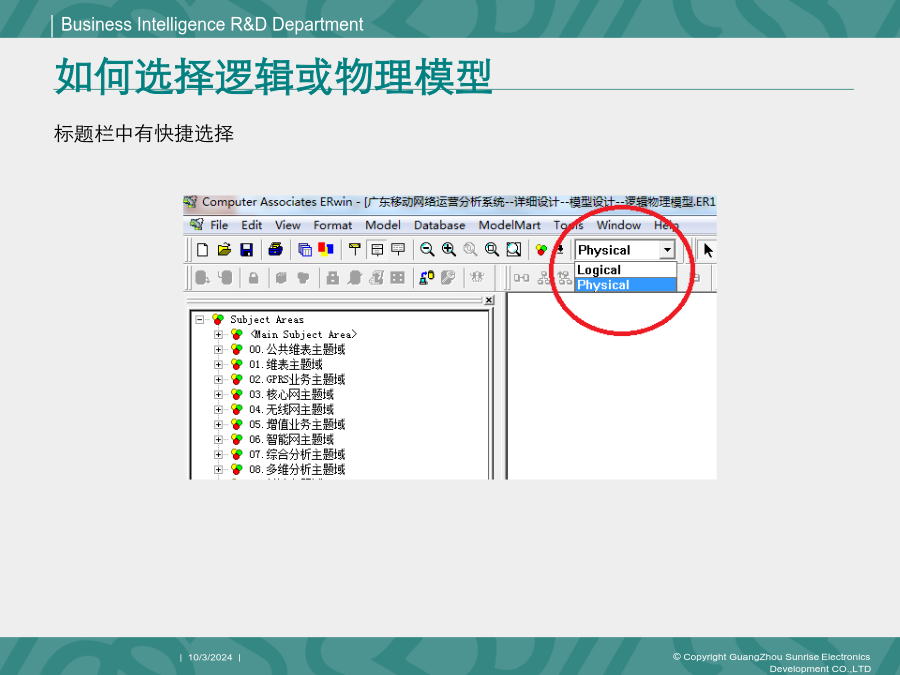Viewport: 900px width, 675px height.
Task: Expand the <Main Subject Area> node
Action: pos(218,334)
